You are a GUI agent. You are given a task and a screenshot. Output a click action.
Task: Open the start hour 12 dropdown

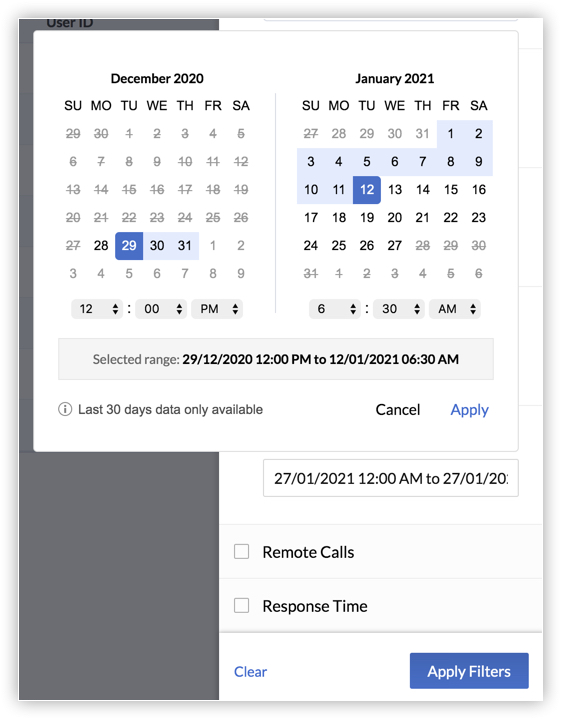pos(97,309)
